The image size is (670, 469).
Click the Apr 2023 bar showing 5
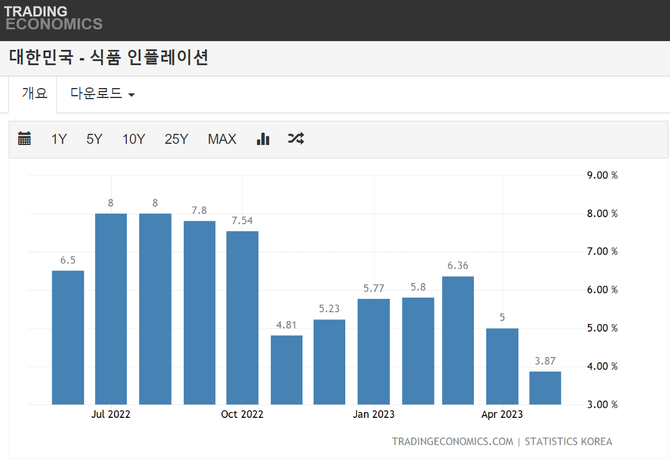[502, 366]
